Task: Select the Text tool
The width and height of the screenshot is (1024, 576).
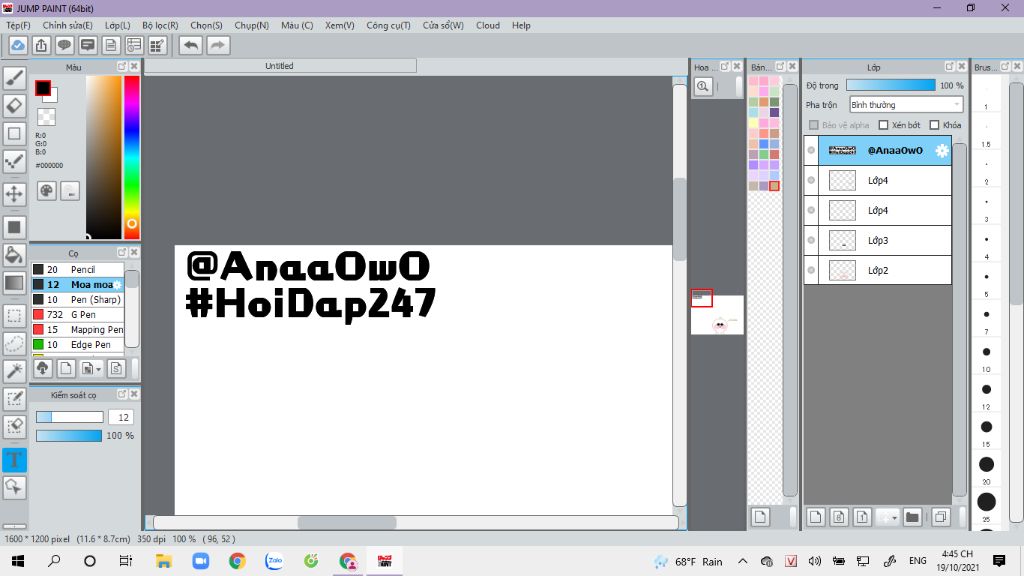Action: tap(14, 460)
